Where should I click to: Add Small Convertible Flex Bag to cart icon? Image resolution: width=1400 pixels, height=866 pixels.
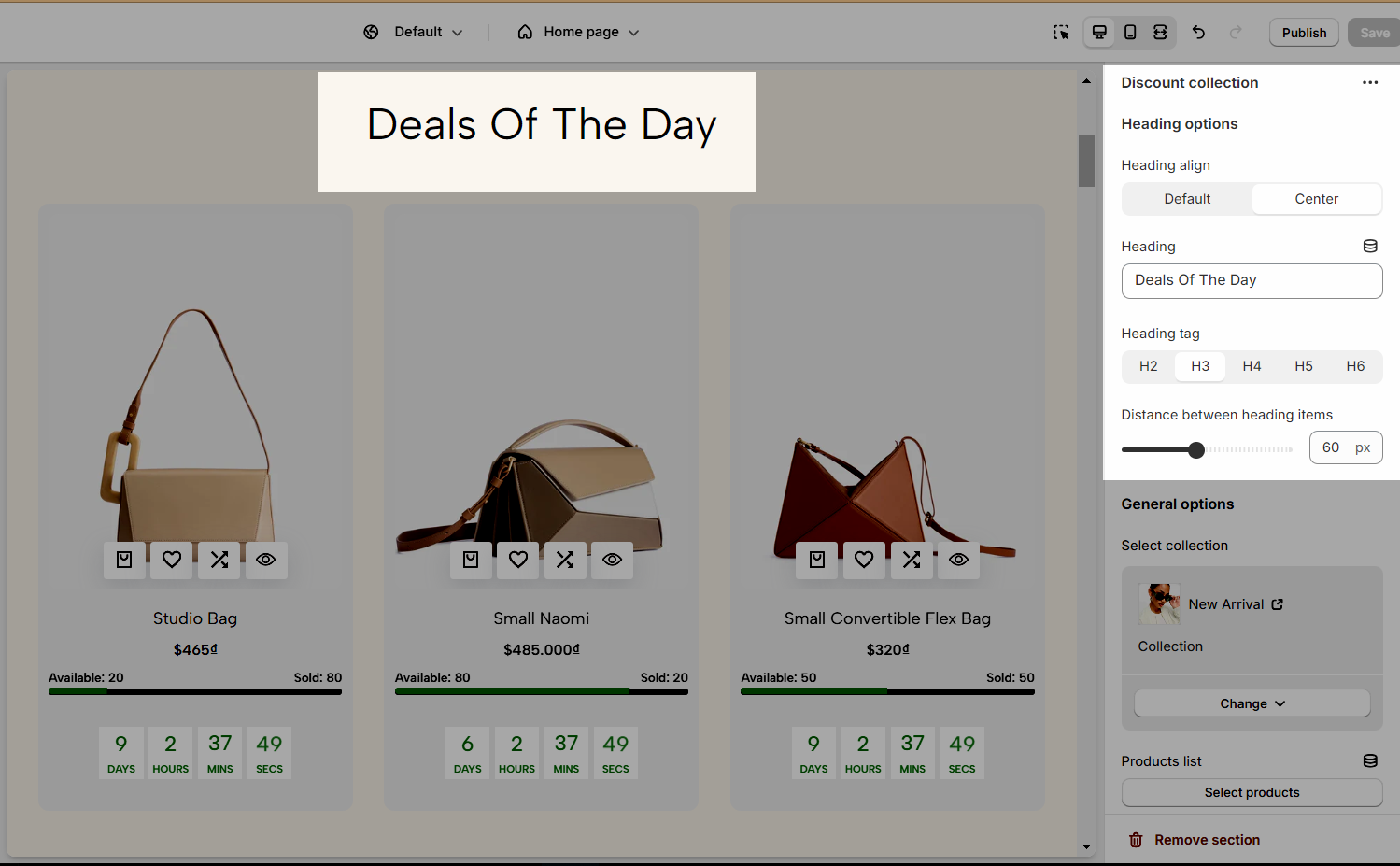[817, 560]
